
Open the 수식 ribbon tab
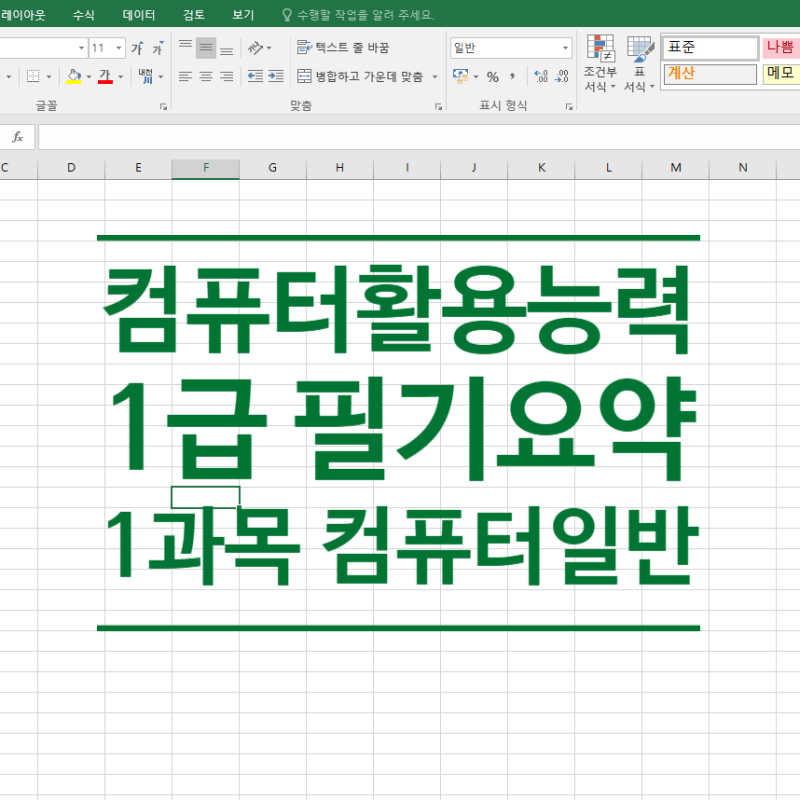coord(84,15)
